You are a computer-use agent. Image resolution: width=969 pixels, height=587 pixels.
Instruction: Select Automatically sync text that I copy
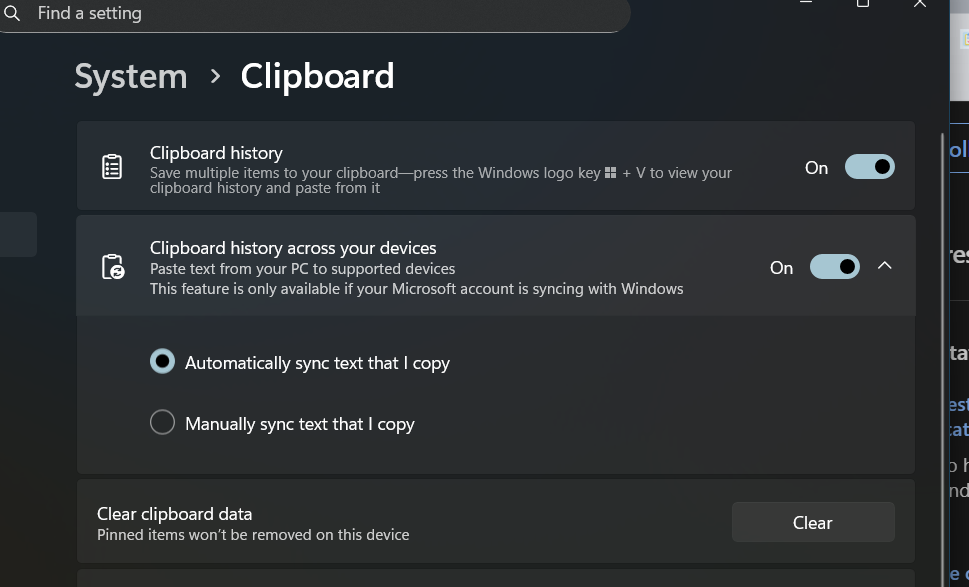point(162,361)
